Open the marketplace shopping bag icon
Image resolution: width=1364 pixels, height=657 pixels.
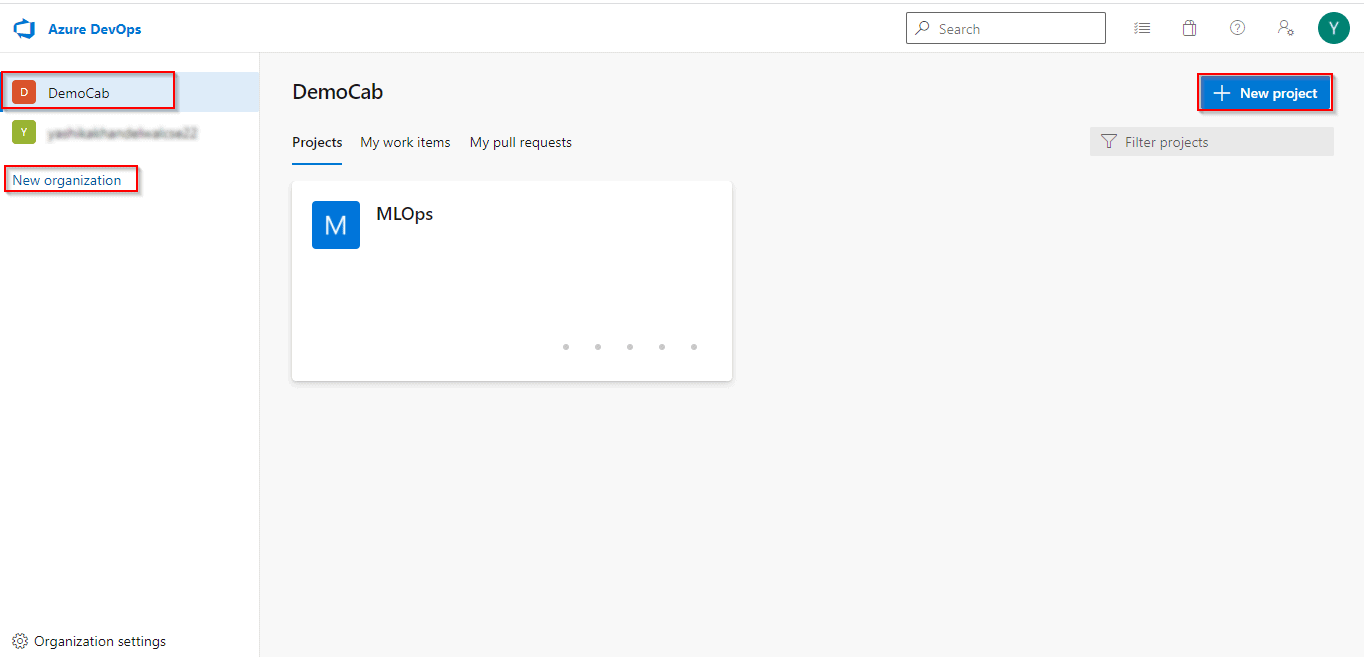pos(1189,27)
